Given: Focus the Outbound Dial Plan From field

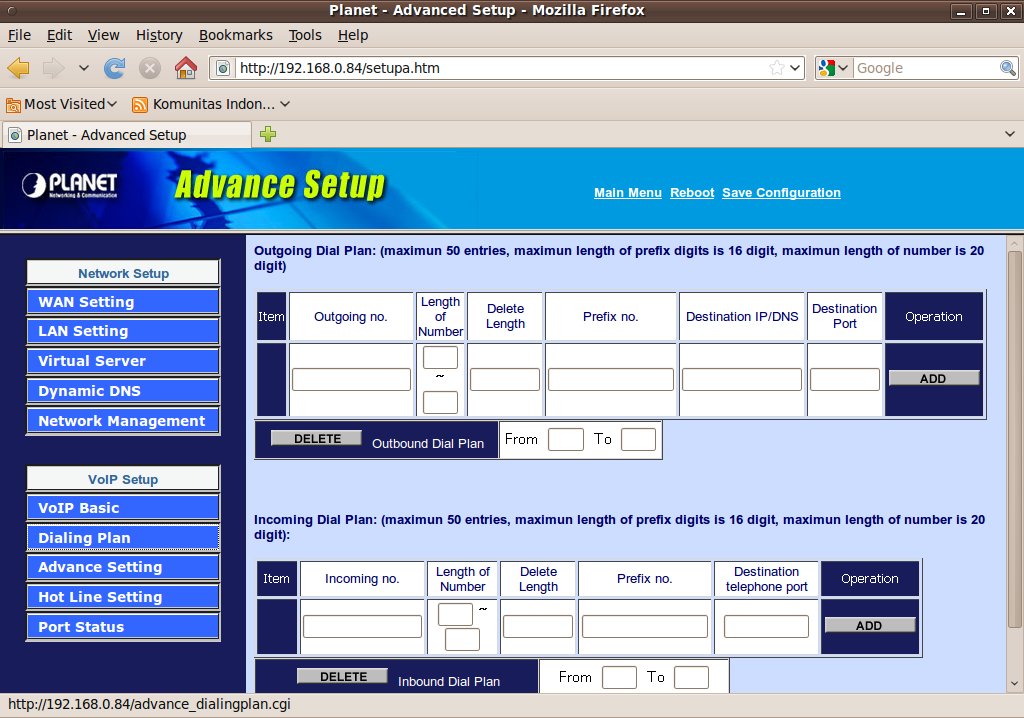Looking at the screenshot, I should tap(566, 439).
